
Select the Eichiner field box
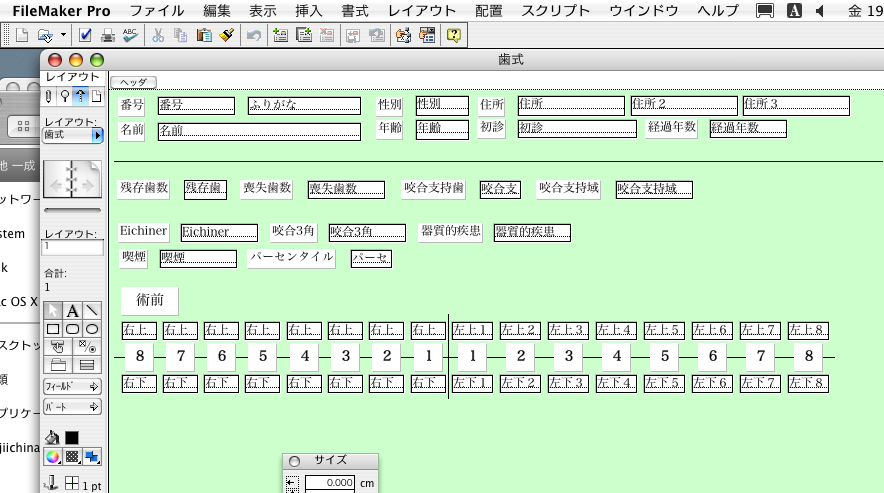pyautogui.click(x=219, y=232)
